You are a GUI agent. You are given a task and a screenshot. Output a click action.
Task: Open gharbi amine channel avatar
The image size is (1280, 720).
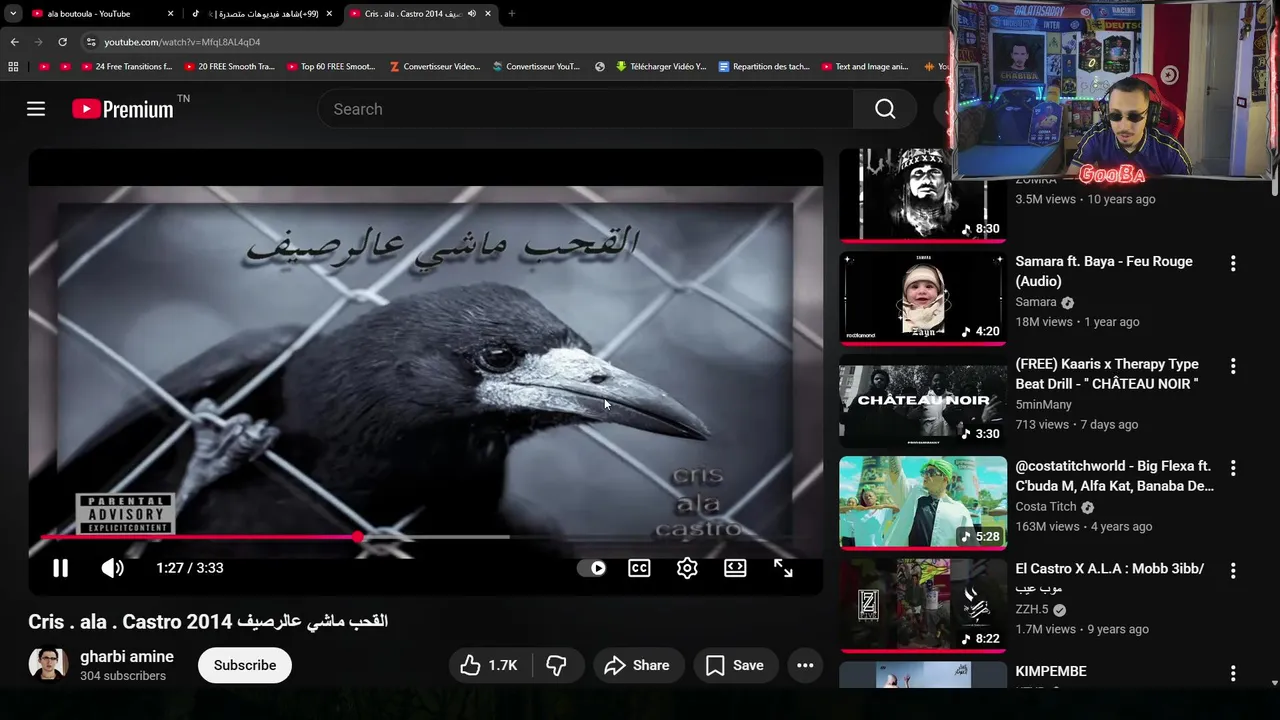coord(48,665)
